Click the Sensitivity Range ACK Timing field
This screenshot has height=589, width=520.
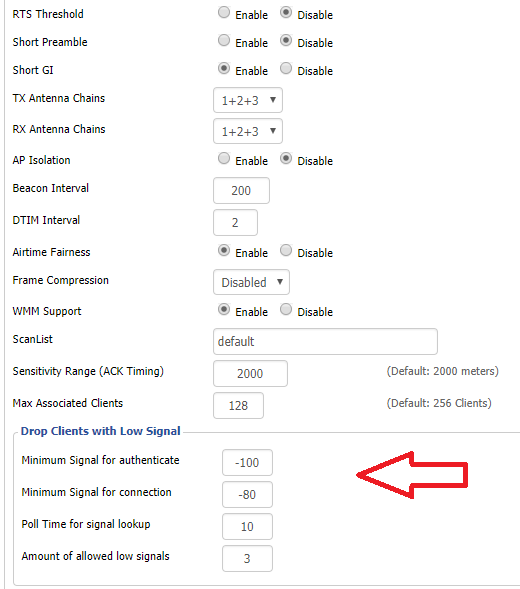click(x=250, y=373)
